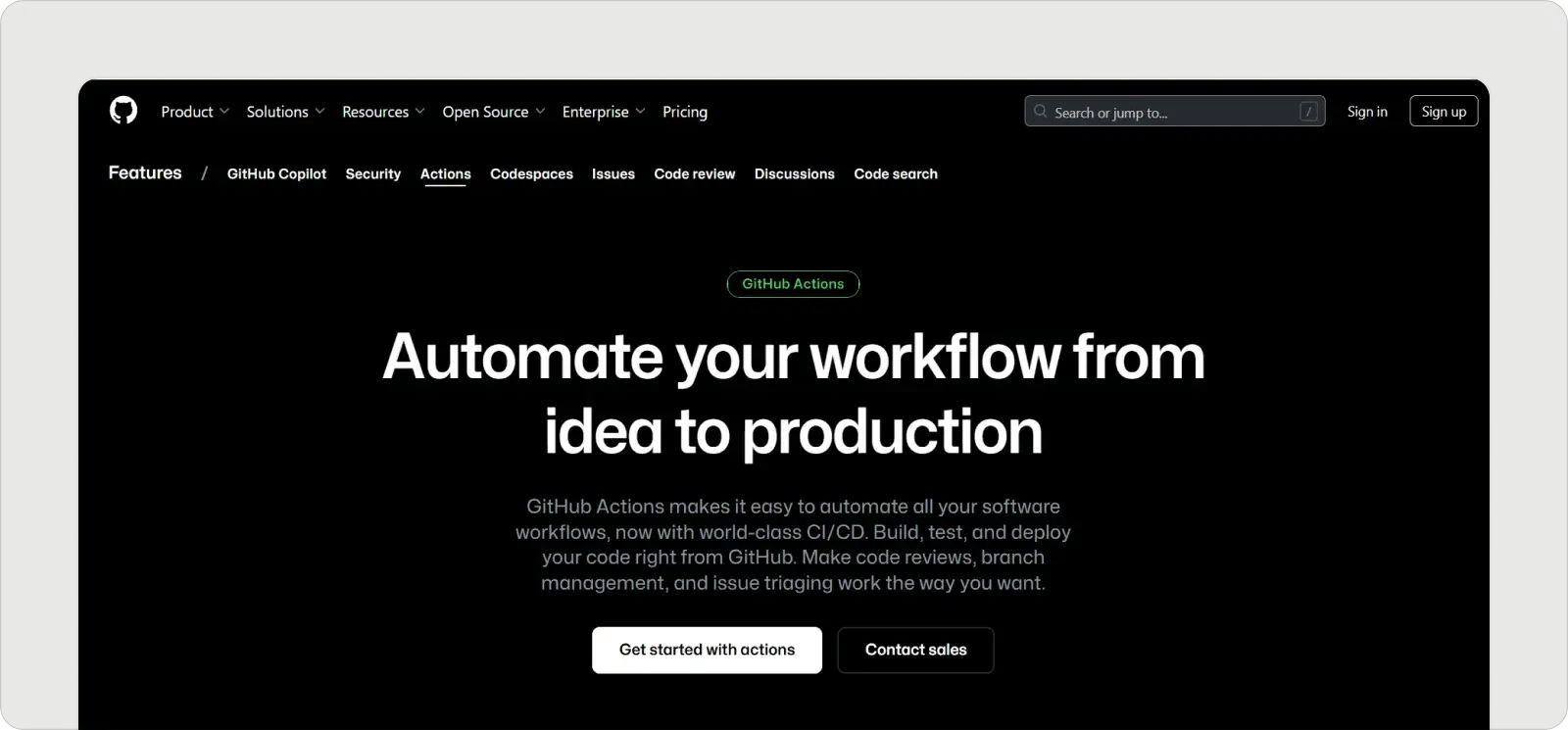This screenshot has height=730, width=1568.
Task: Expand the Open Source menu
Action: (493, 112)
